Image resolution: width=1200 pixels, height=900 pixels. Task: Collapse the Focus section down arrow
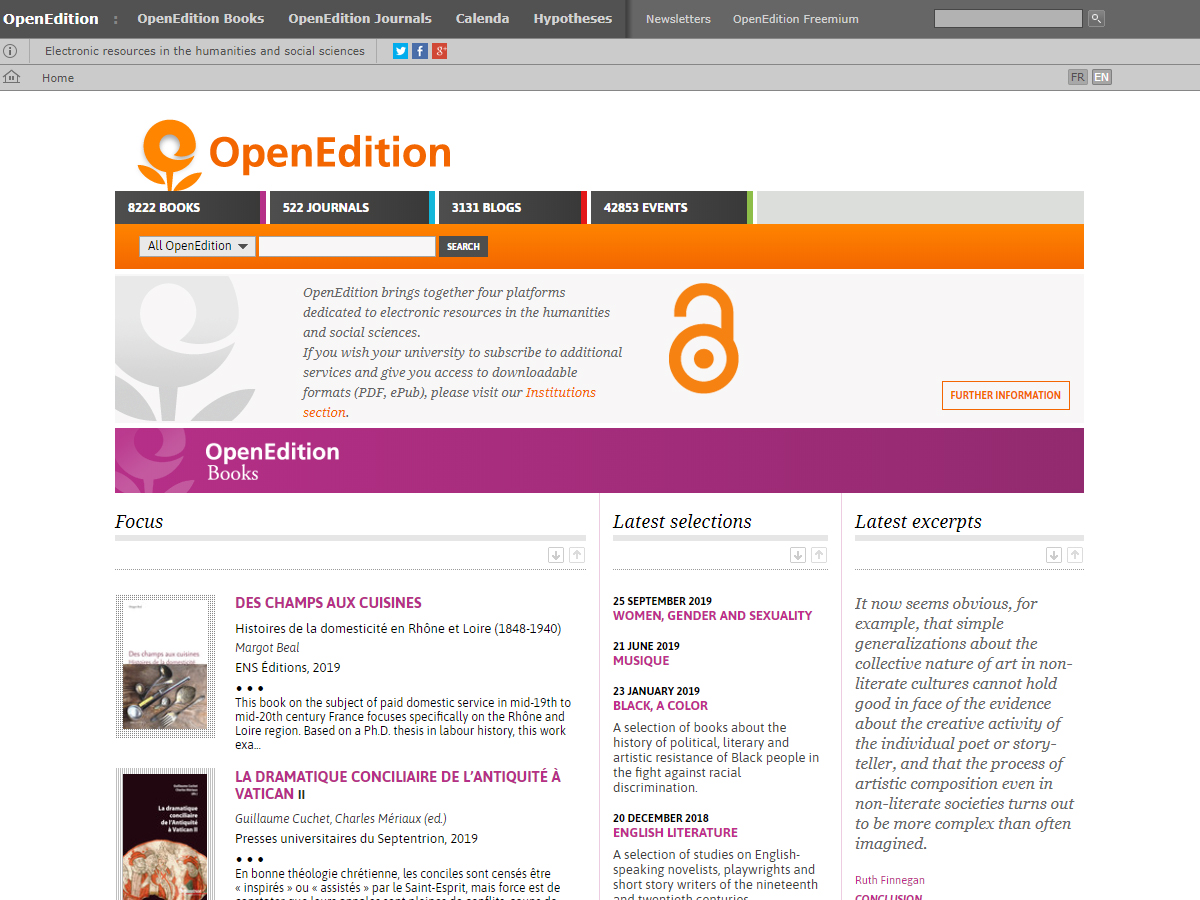(556, 555)
